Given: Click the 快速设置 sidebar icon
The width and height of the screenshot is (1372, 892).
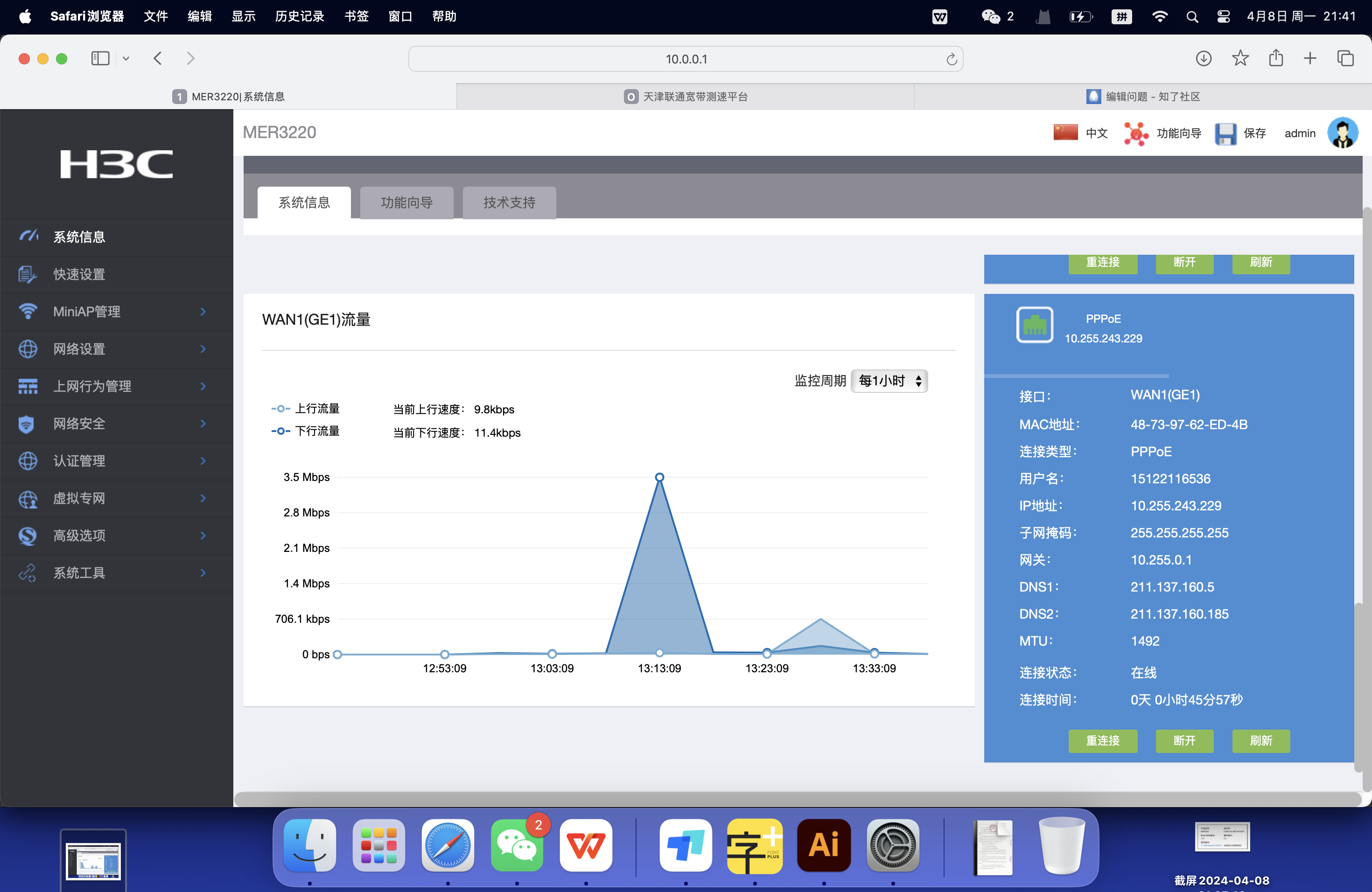Looking at the screenshot, I should pyautogui.click(x=27, y=274).
